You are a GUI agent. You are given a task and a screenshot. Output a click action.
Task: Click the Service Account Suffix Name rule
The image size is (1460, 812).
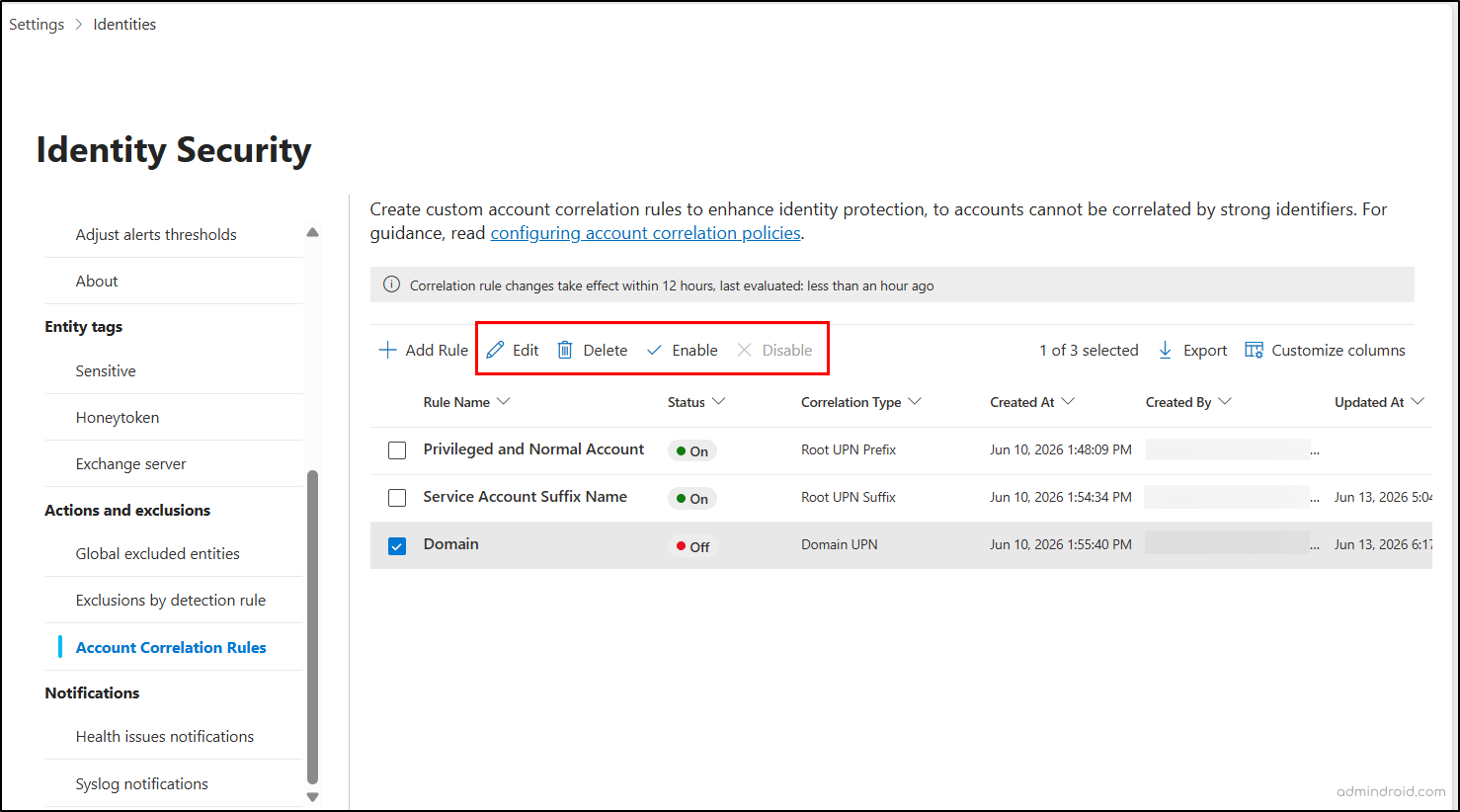[x=526, y=496]
